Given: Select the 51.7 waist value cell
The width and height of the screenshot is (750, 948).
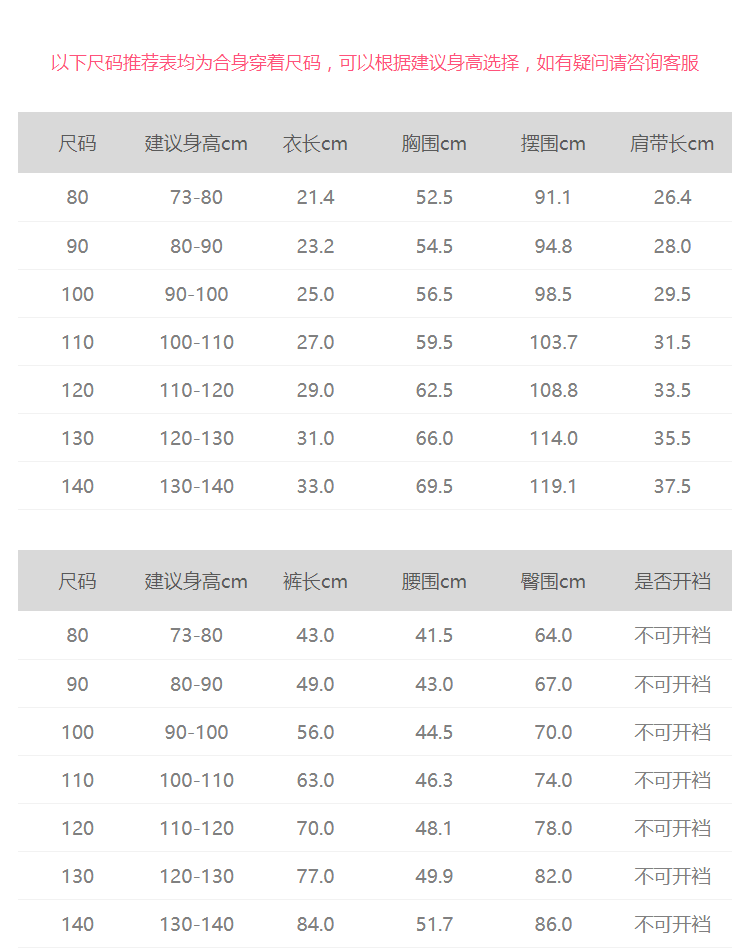Looking at the screenshot, I should click(x=434, y=924).
